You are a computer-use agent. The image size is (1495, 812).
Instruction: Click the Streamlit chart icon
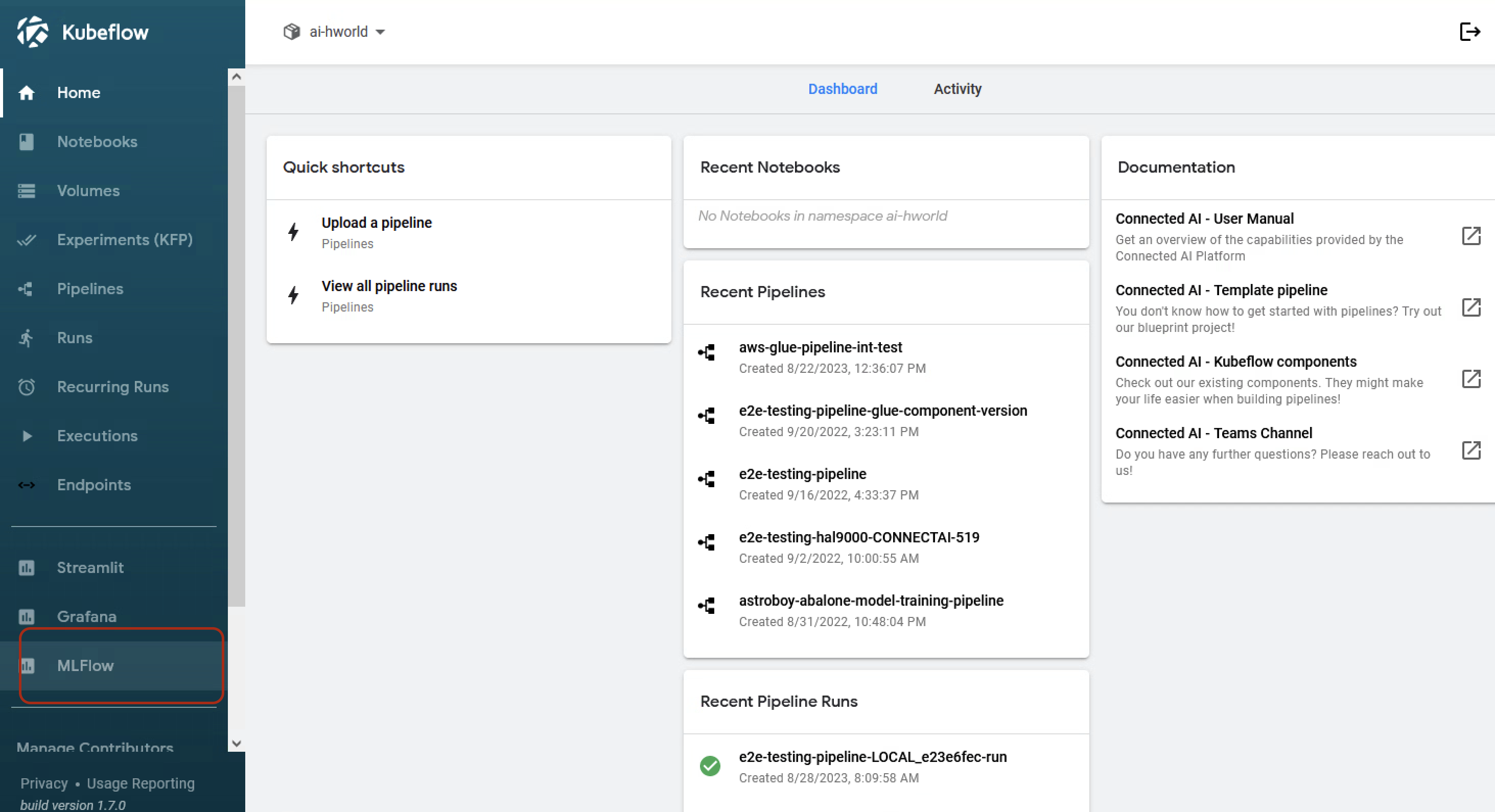[26, 567]
